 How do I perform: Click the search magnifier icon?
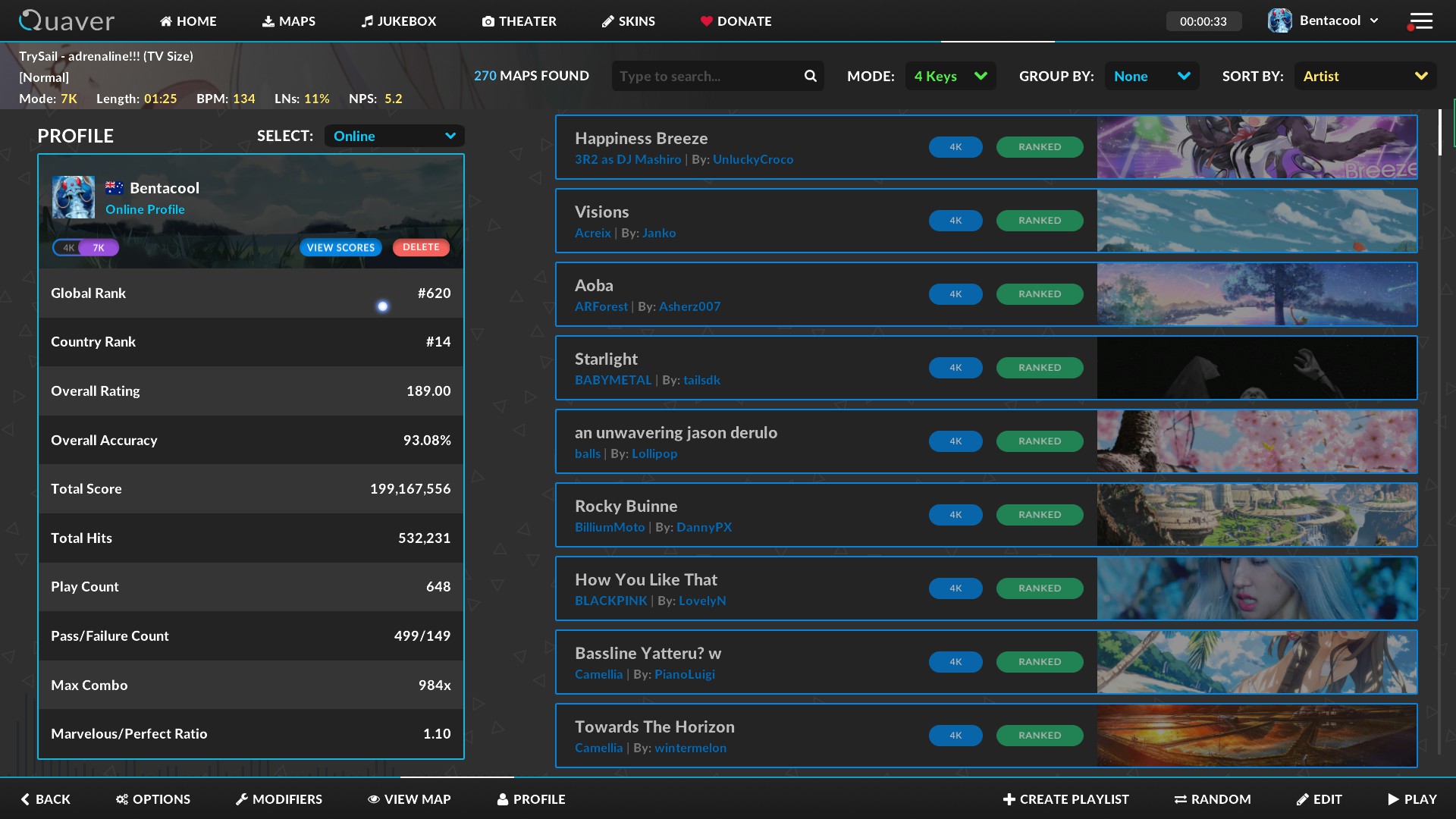pos(810,76)
